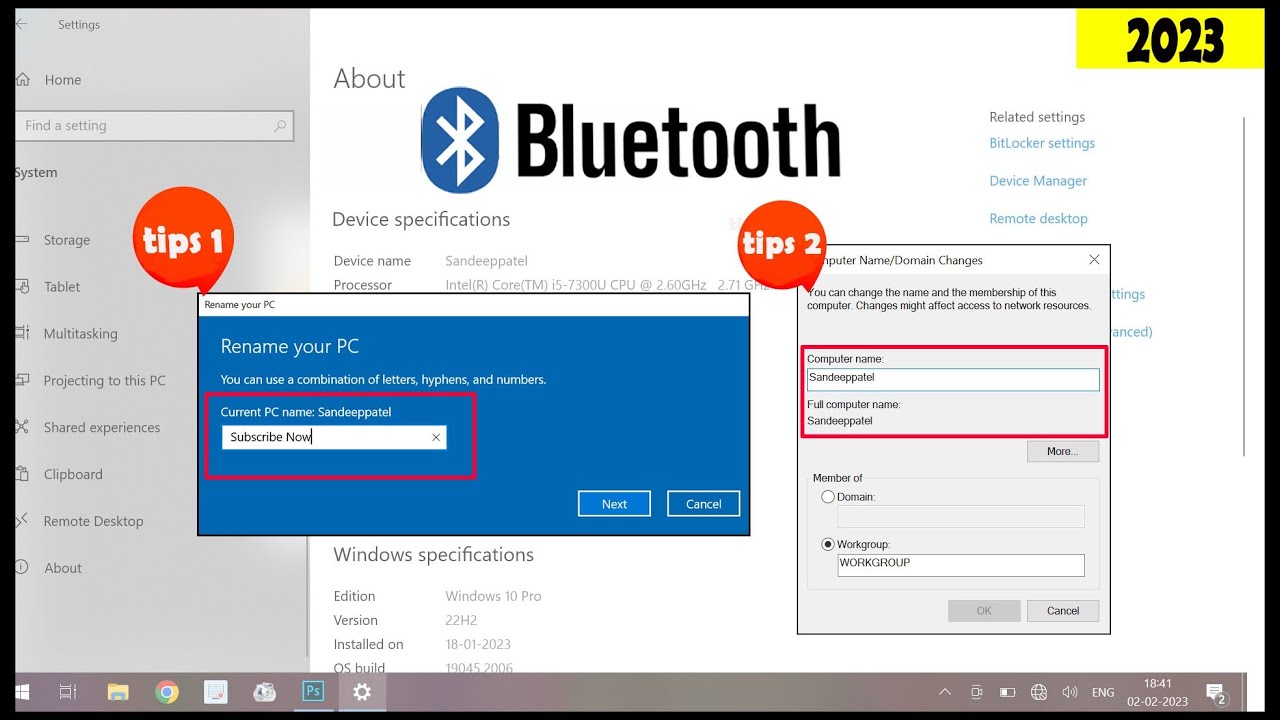Click Next in Rename your PC dialog

coord(614,504)
